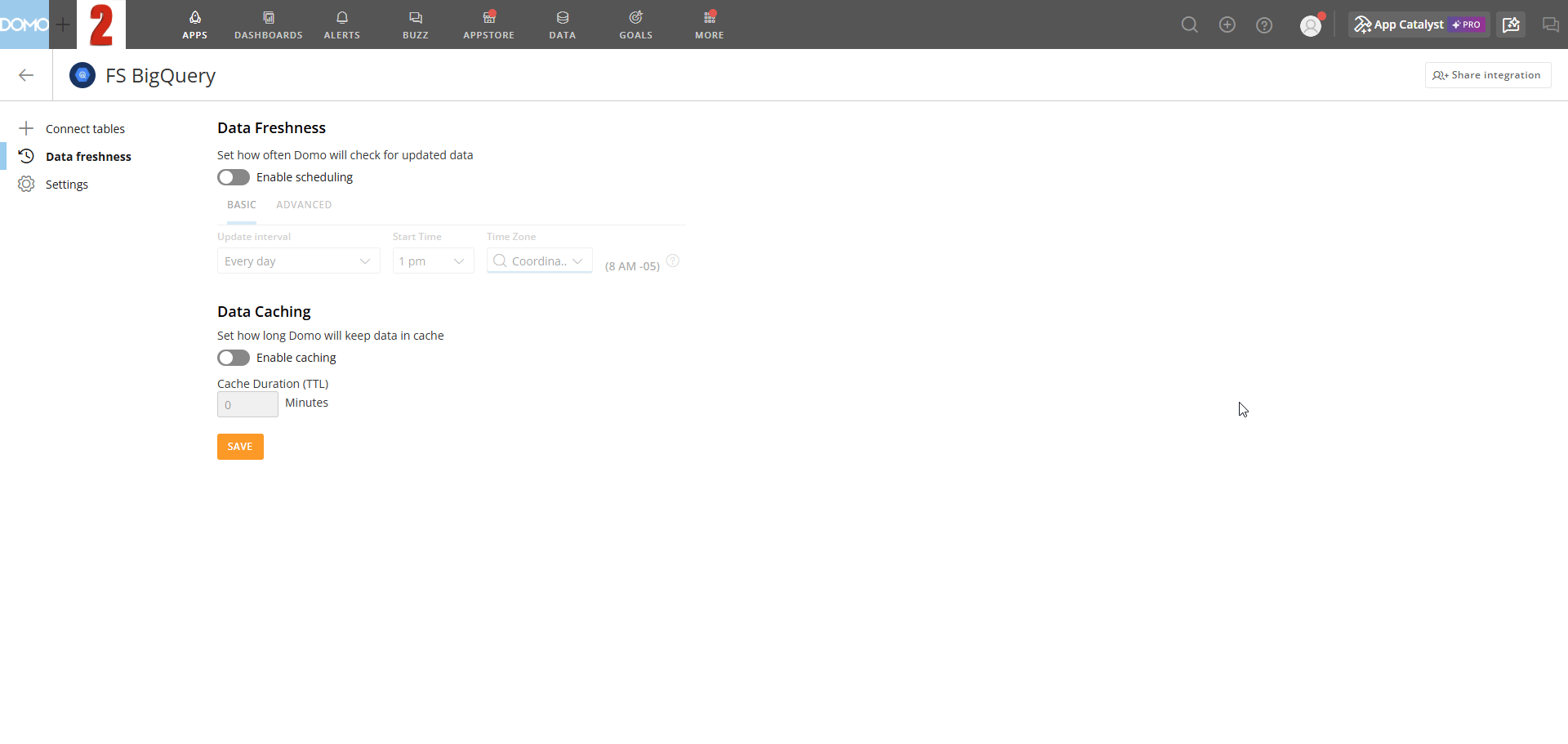Open Settings in sidebar
1568x744 pixels.
[x=67, y=185]
